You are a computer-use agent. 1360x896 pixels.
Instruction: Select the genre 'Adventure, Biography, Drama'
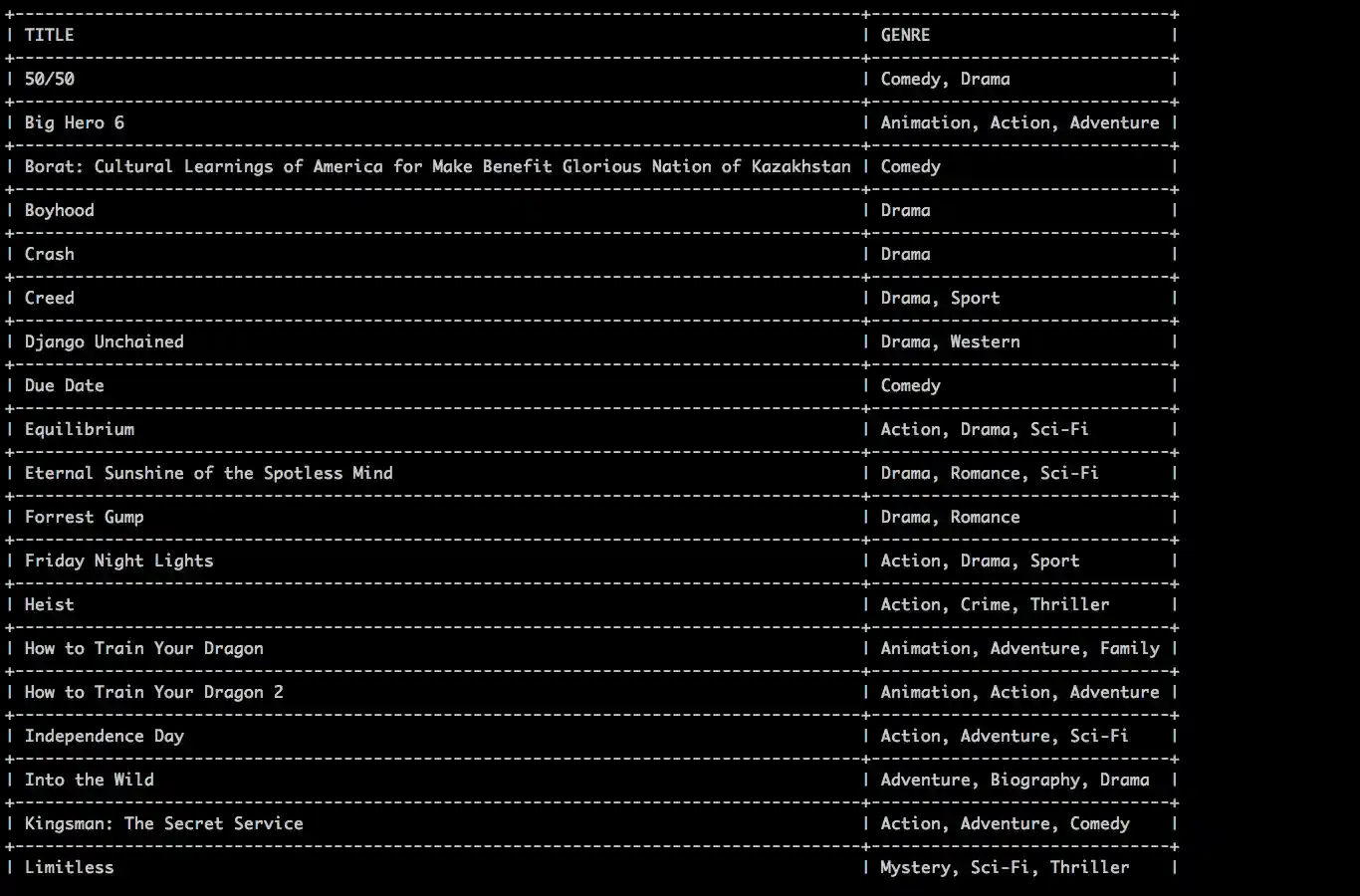[x=1015, y=780]
